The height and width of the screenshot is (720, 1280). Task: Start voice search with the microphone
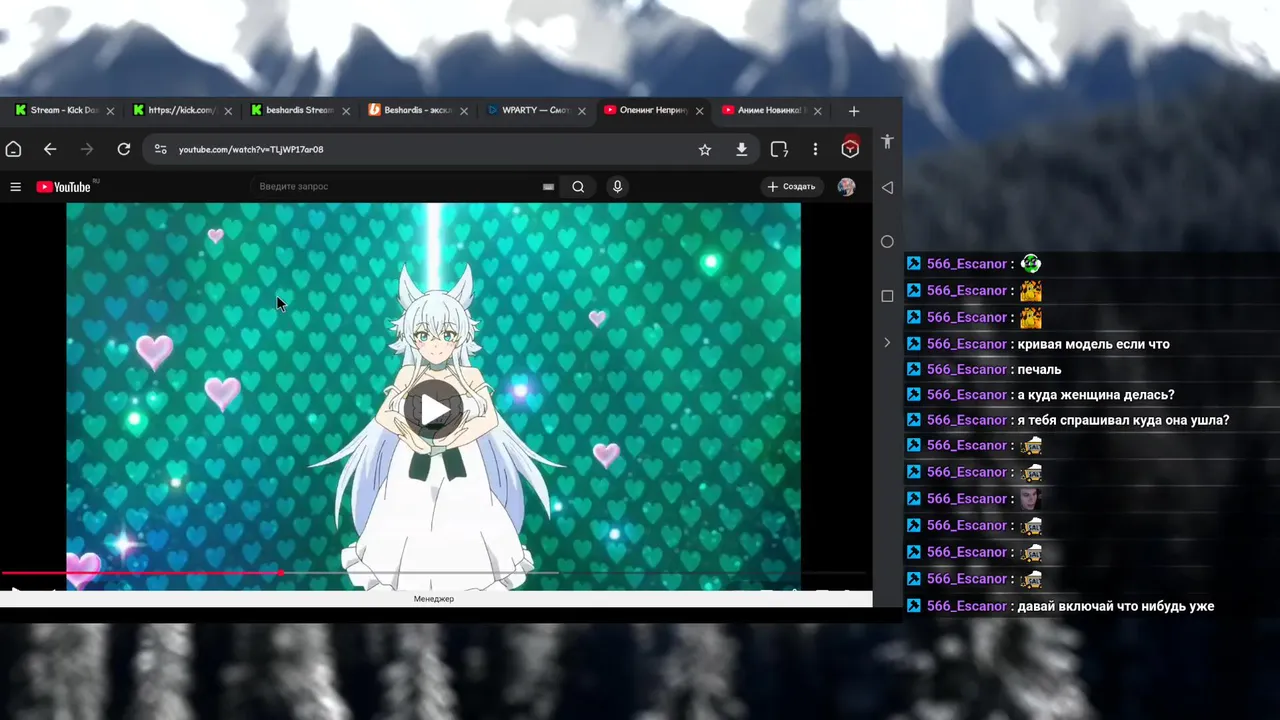click(x=617, y=187)
